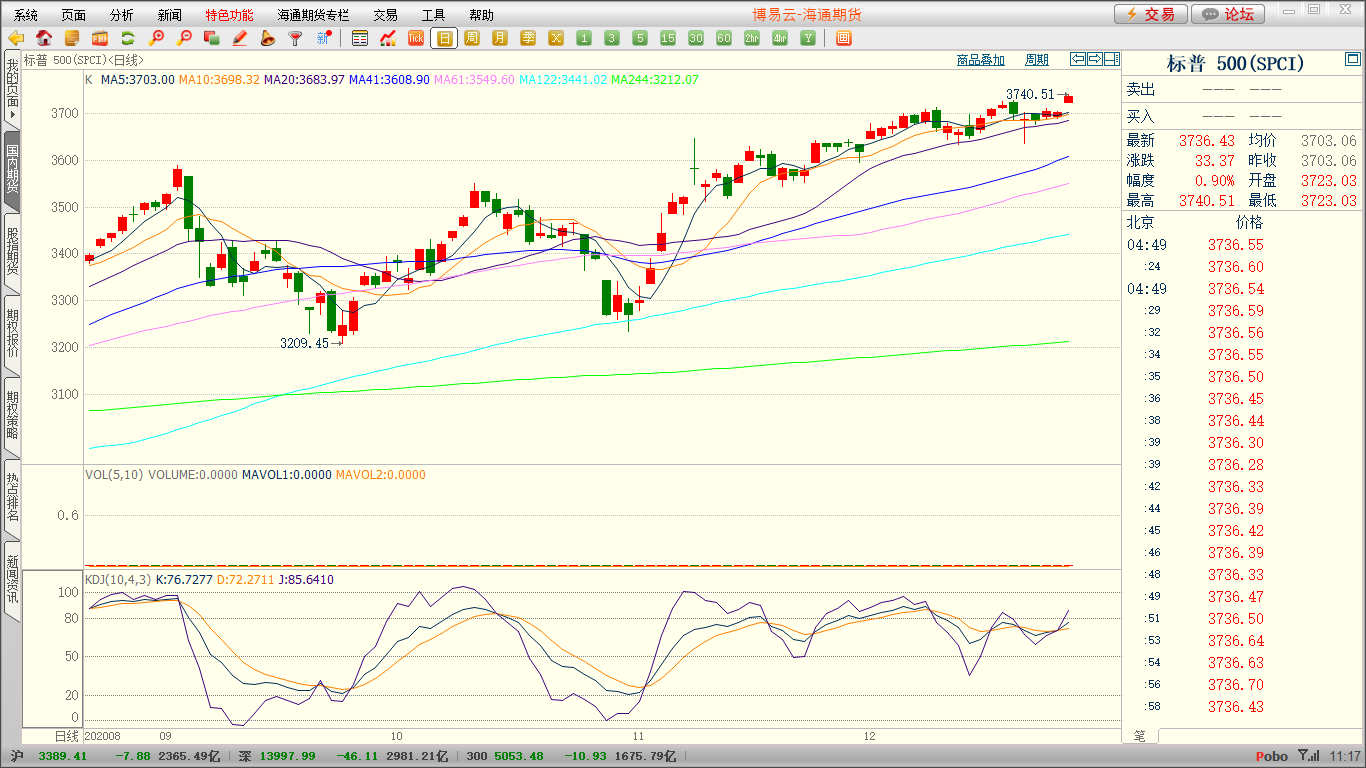This screenshot has height=768, width=1366.
Task: Open the red grid layout icon
Action: pos(844,38)
